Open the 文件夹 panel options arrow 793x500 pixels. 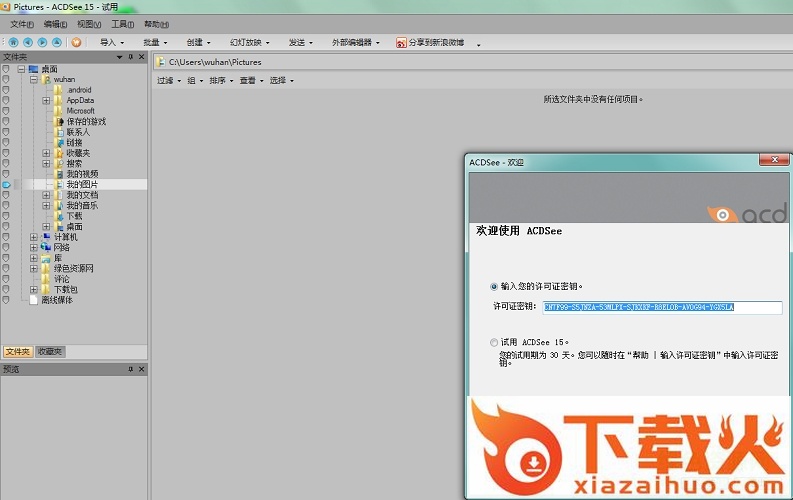coord(119,57)
